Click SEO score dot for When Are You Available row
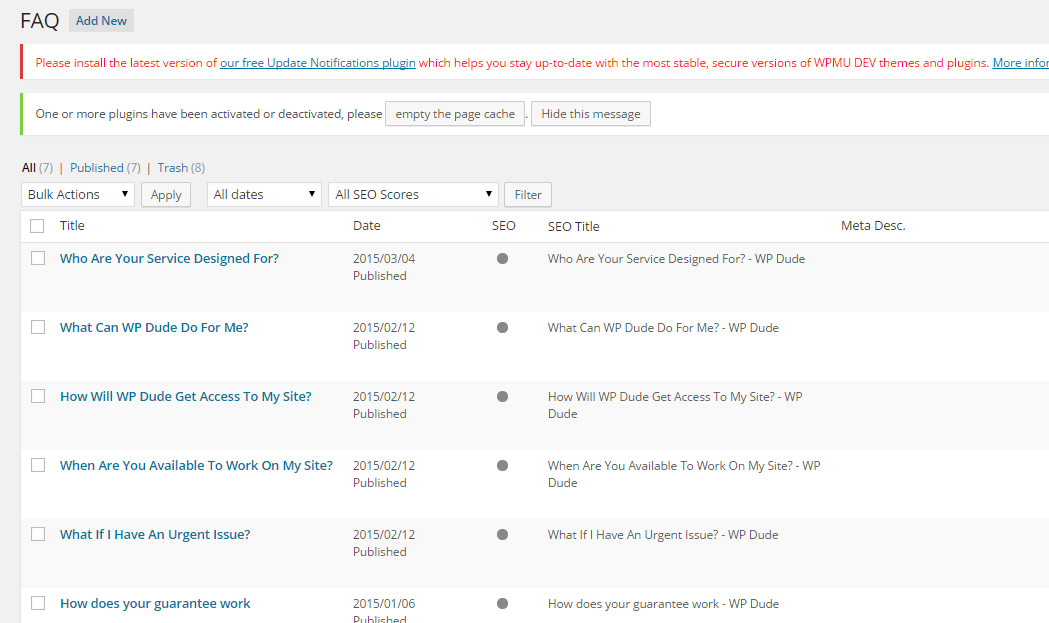This screenshot has height=623, width=1049. point(502,465)
